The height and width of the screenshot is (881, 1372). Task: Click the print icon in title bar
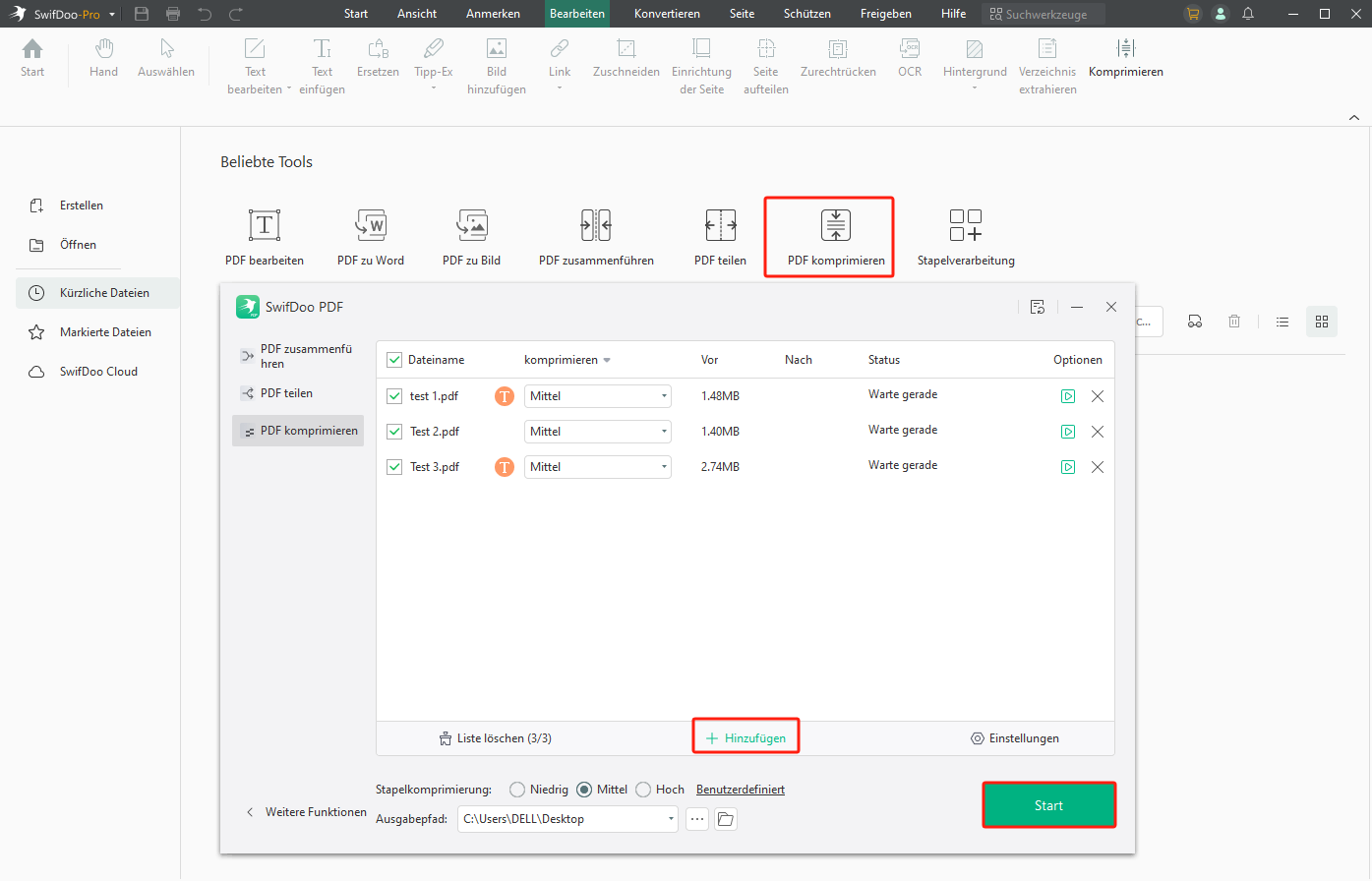pos(173,14)
